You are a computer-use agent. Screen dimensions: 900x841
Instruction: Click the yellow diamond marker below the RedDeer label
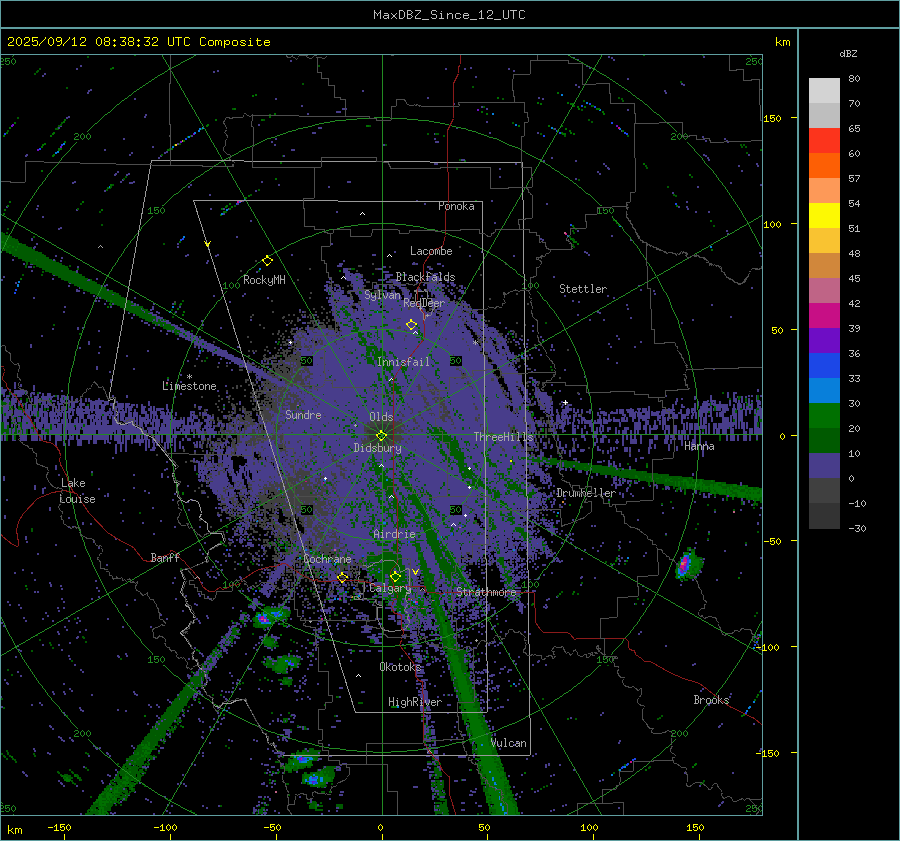(411, 325)
